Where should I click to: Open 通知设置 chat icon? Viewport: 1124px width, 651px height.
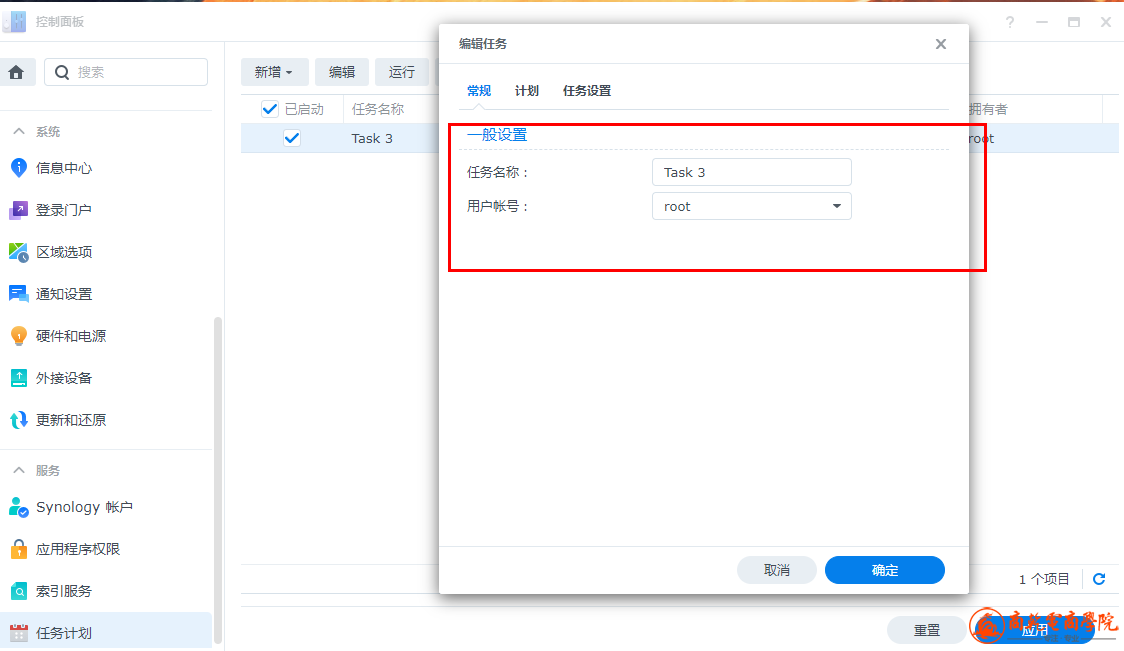18,294
